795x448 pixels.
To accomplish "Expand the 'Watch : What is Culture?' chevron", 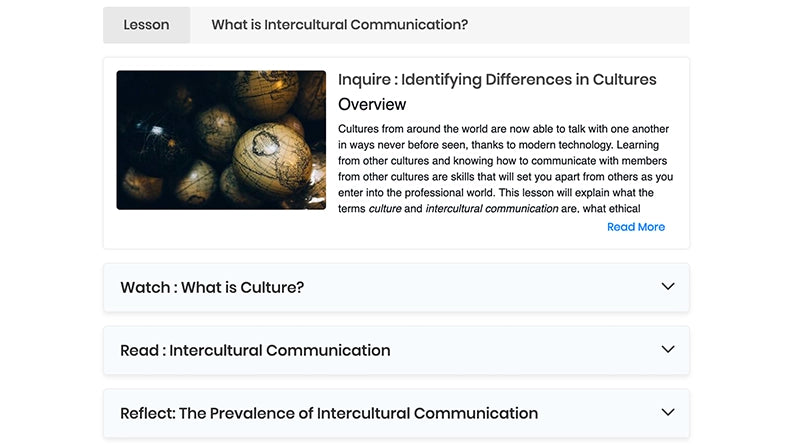I will [668, 287].
